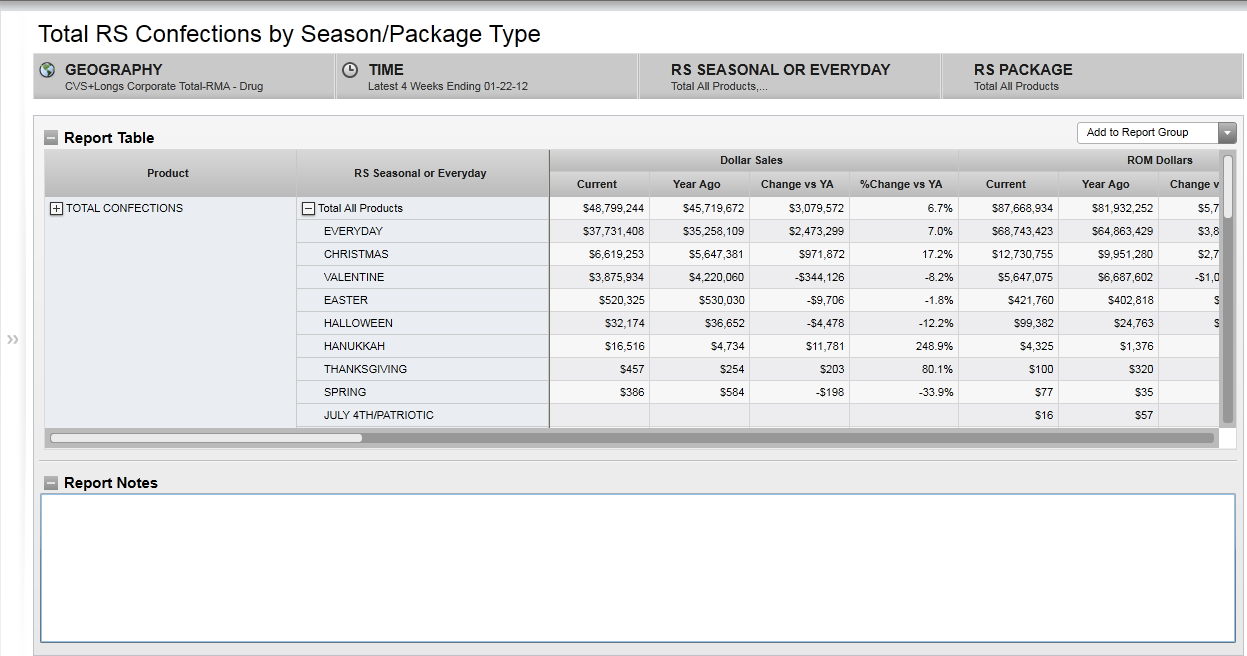Select the VALENTINE row label
The image size is (1247, 656).
coord(354,277)
